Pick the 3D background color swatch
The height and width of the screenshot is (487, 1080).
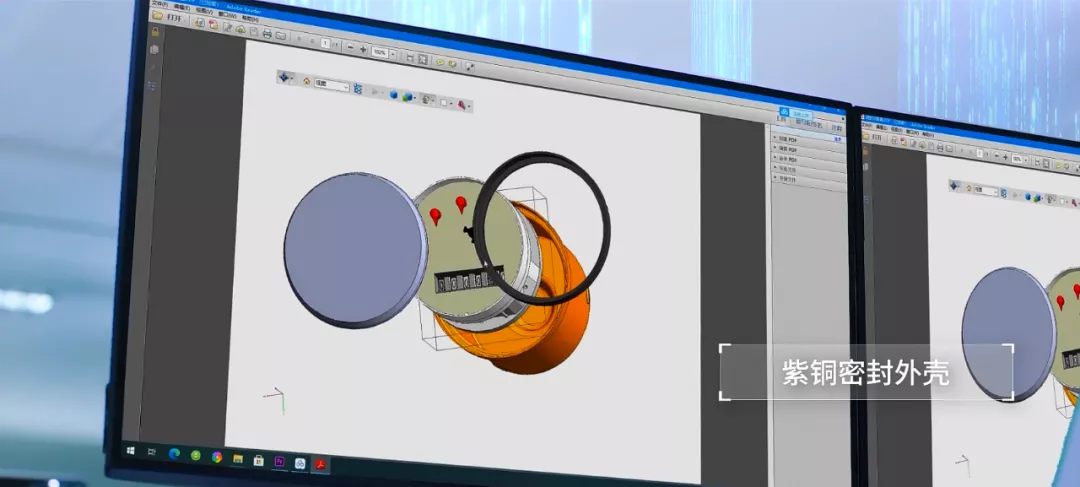pyautogui.click(x=445, y=102)
